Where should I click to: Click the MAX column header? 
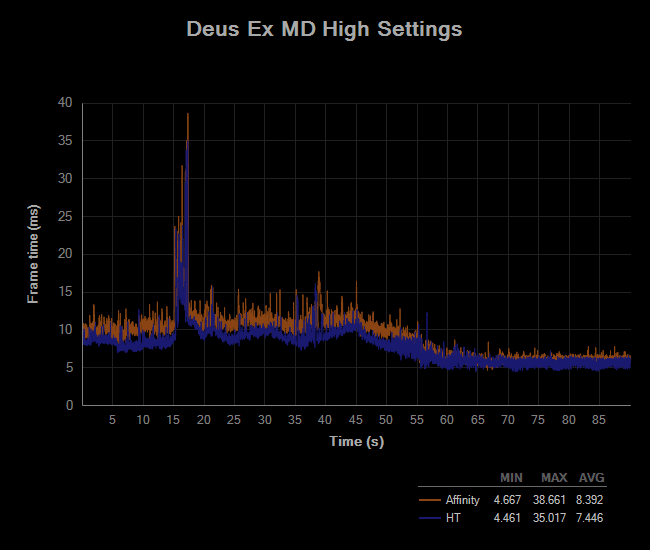point(554,478)
